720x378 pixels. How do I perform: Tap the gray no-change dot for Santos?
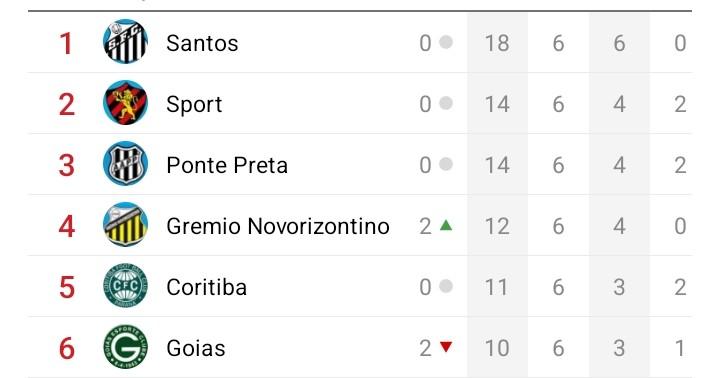click(x=446, y=42)
